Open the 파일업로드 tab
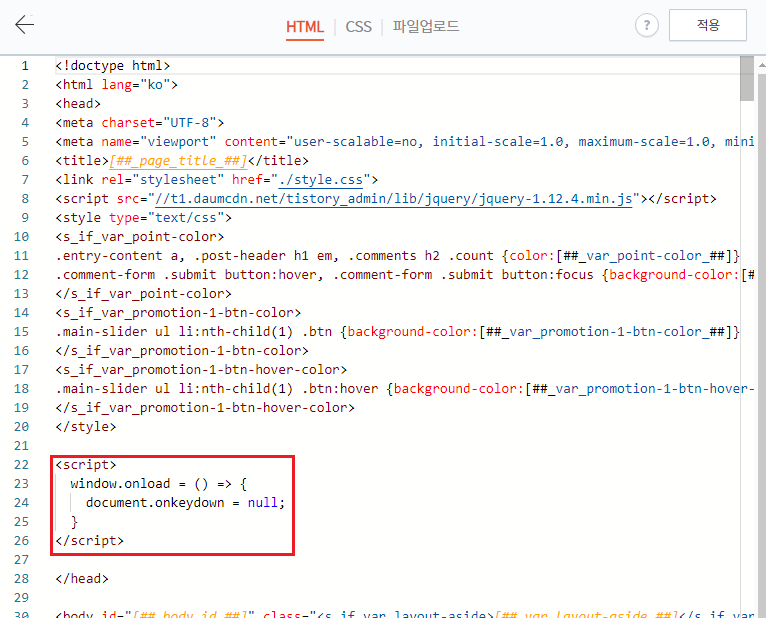 [x=426, y=26]
